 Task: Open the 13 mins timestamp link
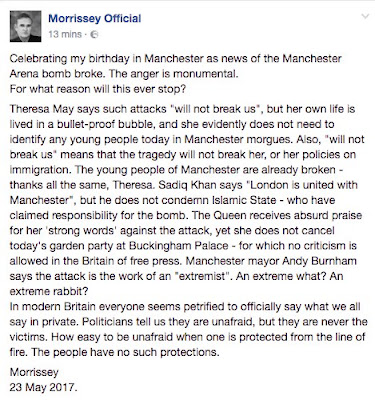pyautogui.click(x=65, y=34)
